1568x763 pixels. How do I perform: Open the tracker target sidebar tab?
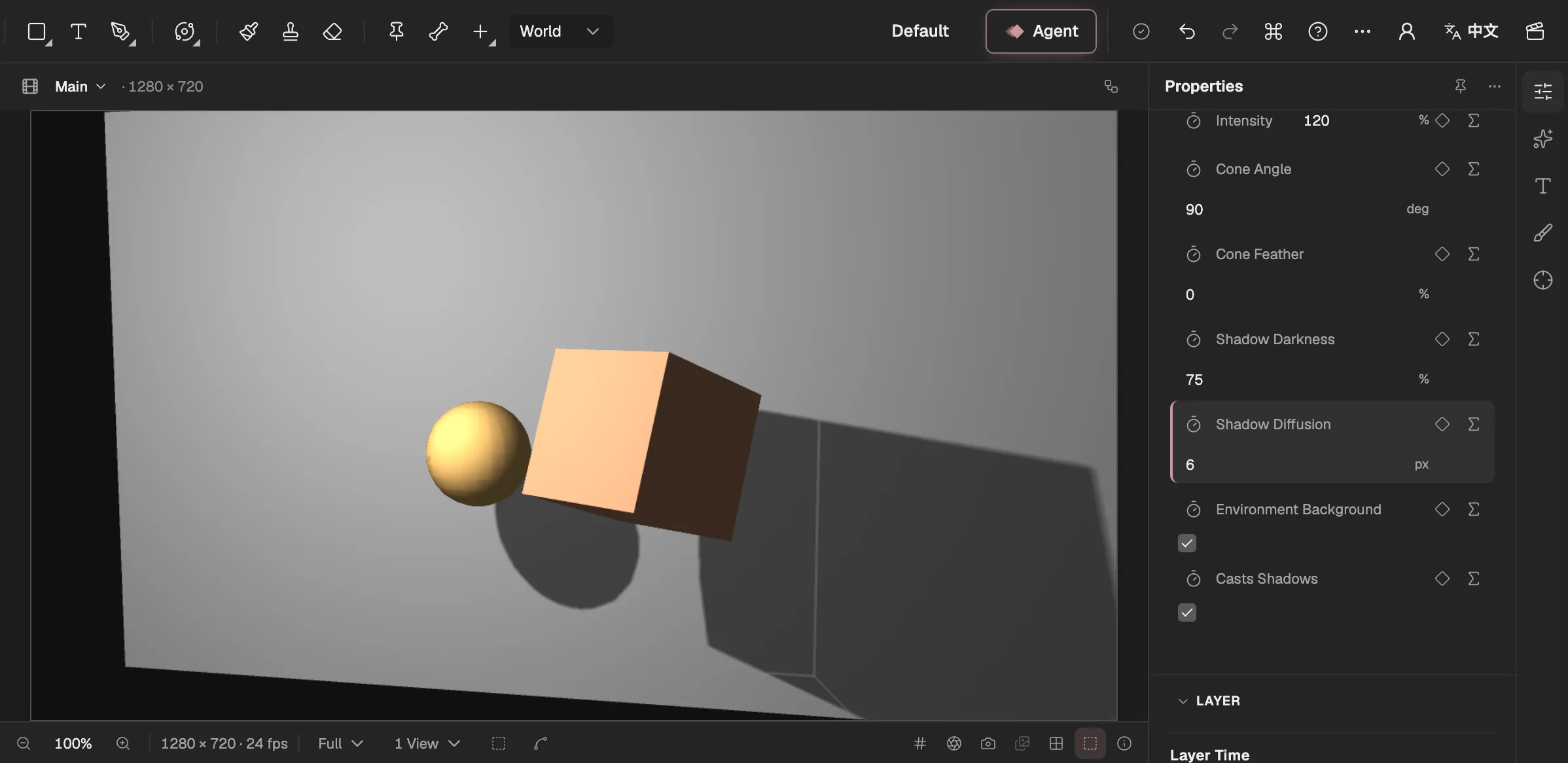click(x=1543, y=280)
